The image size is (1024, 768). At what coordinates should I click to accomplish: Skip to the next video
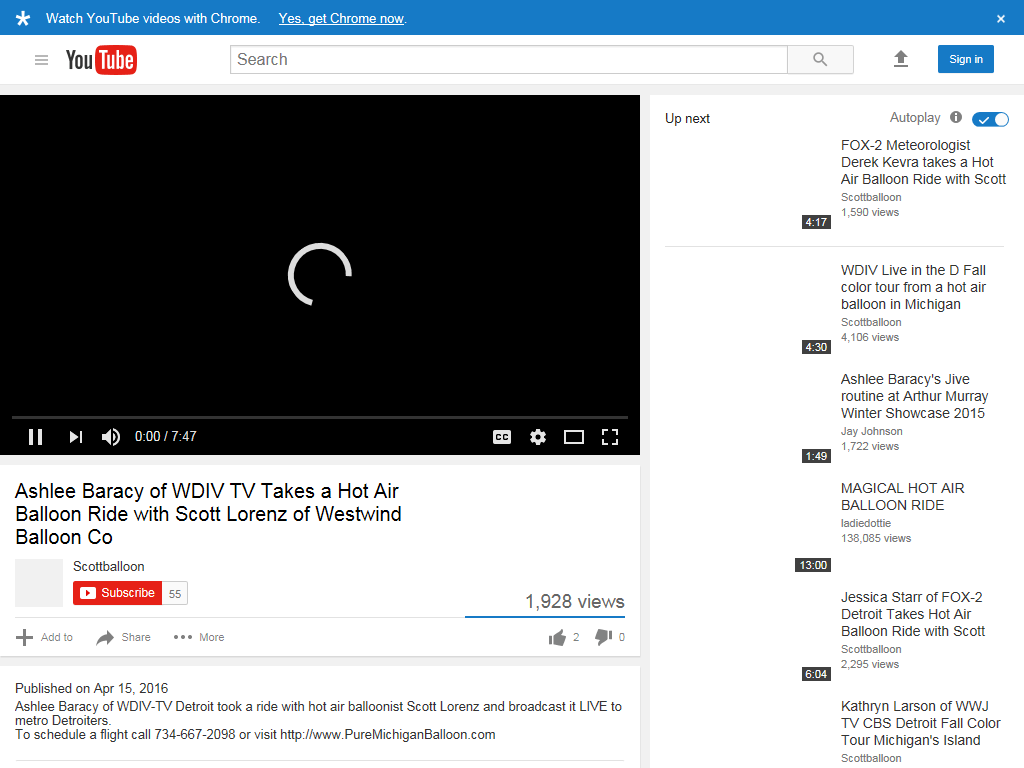coord(76,437)
